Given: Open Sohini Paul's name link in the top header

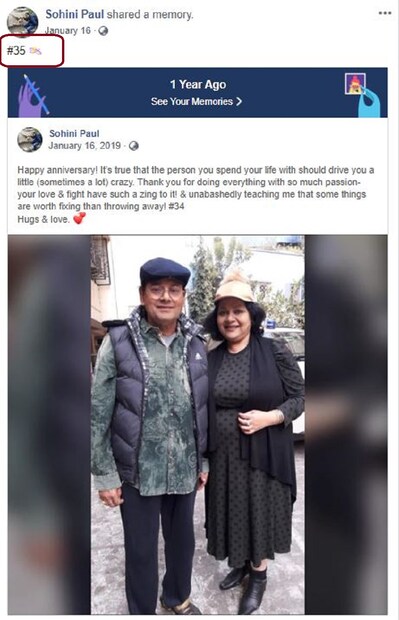Looking at the screenshot, I should tap(74, 15).
